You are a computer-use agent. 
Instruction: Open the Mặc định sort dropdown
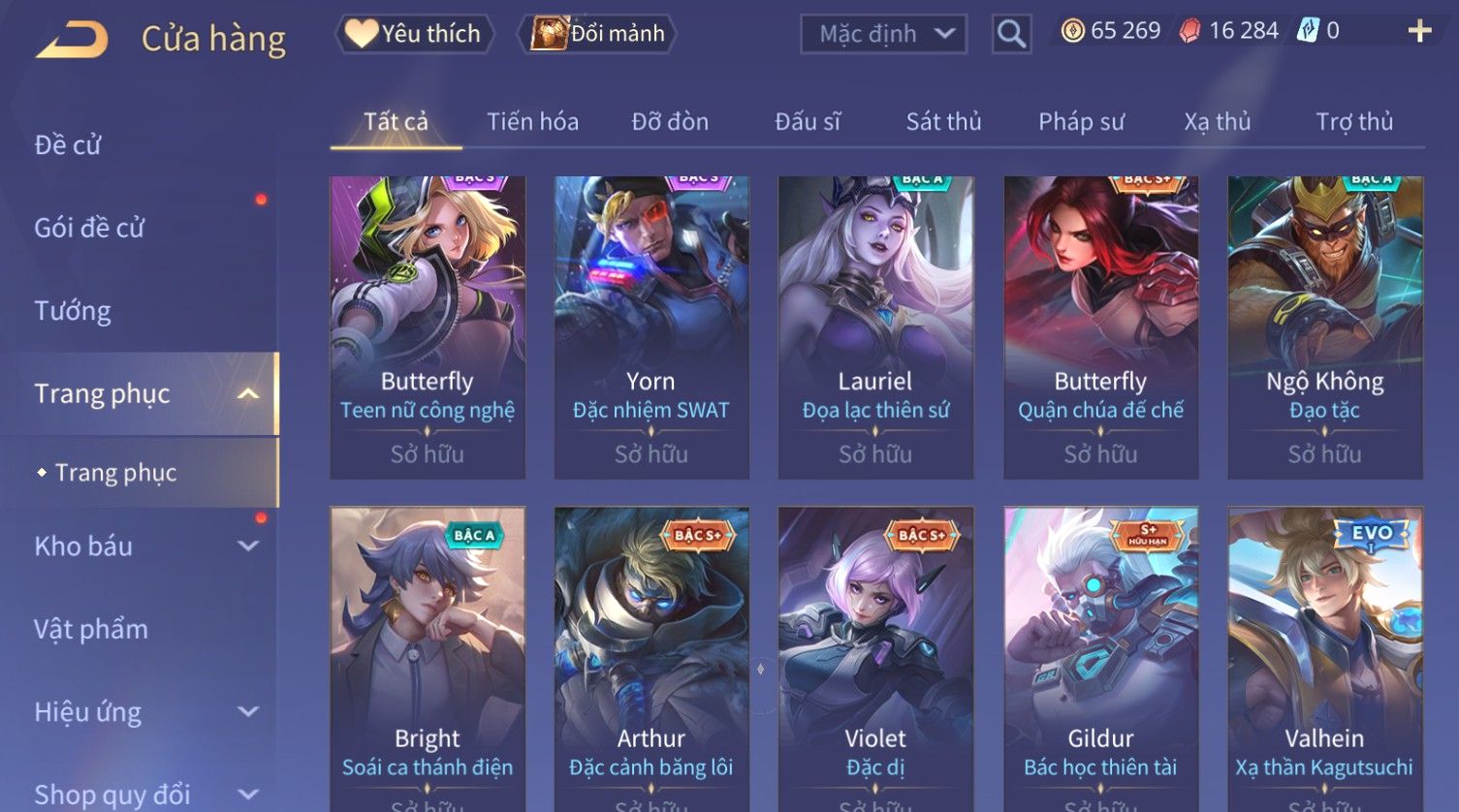click(883, 35)
